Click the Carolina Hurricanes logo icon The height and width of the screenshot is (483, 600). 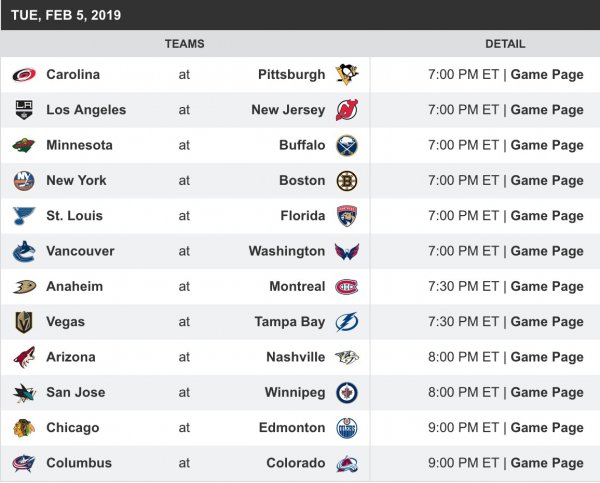pos(24,75)
